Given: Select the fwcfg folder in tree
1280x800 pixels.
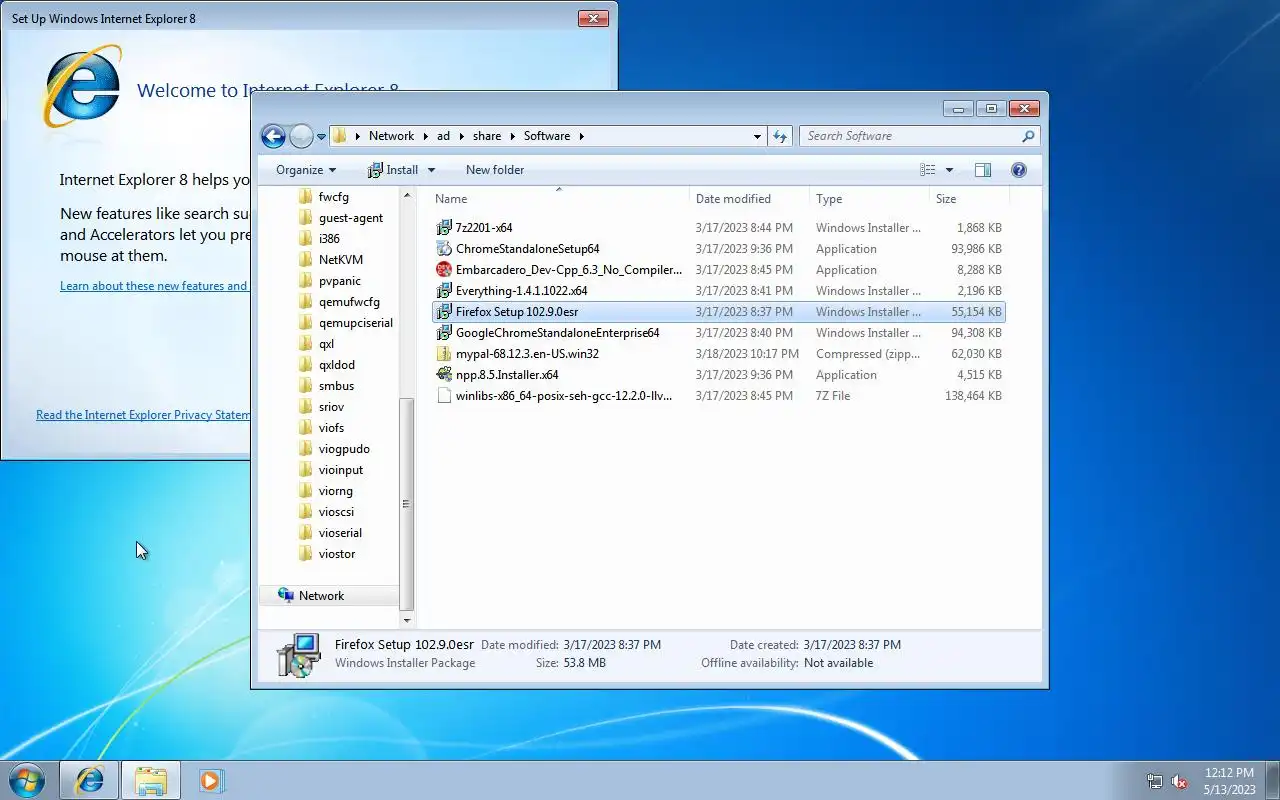Looking at the screenshot, I should tap(325, 197).
